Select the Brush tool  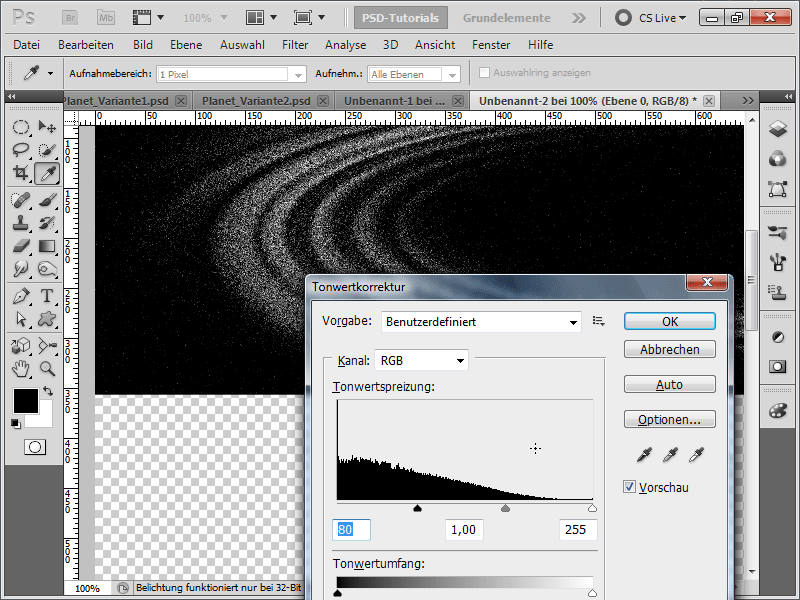(47, 199)
